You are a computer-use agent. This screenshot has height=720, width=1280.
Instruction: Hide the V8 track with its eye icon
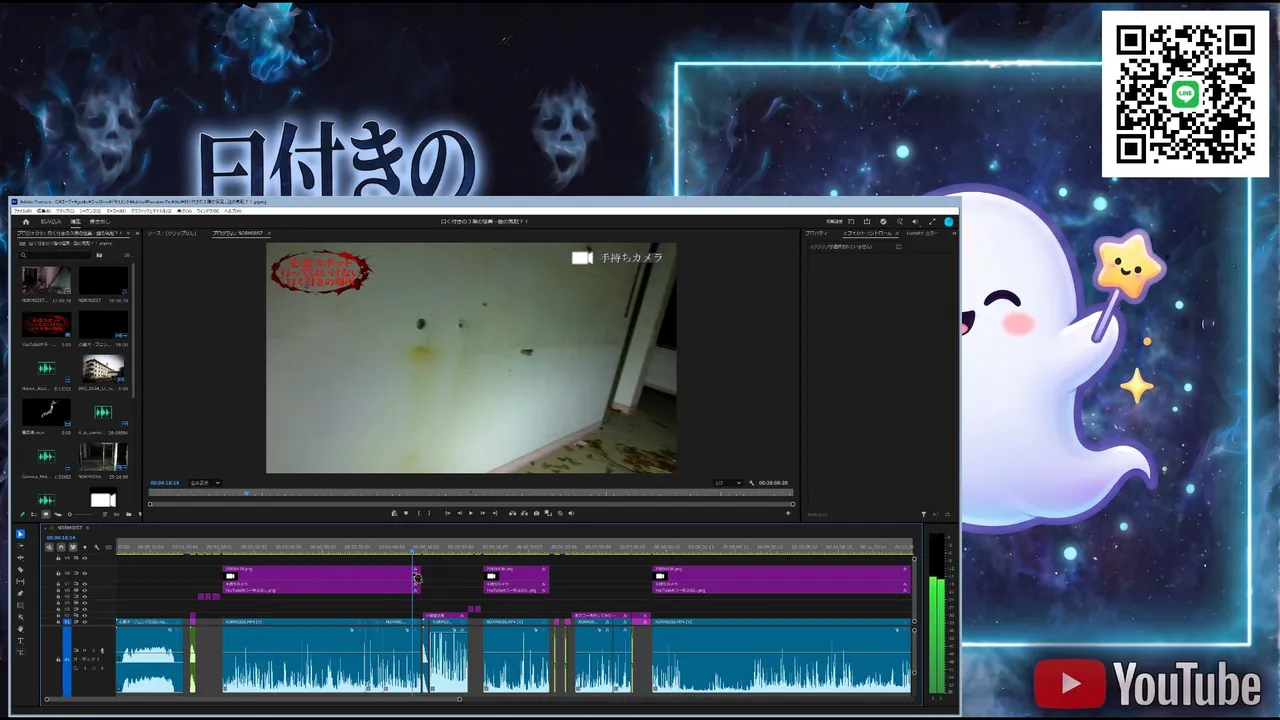click(84, 573)
